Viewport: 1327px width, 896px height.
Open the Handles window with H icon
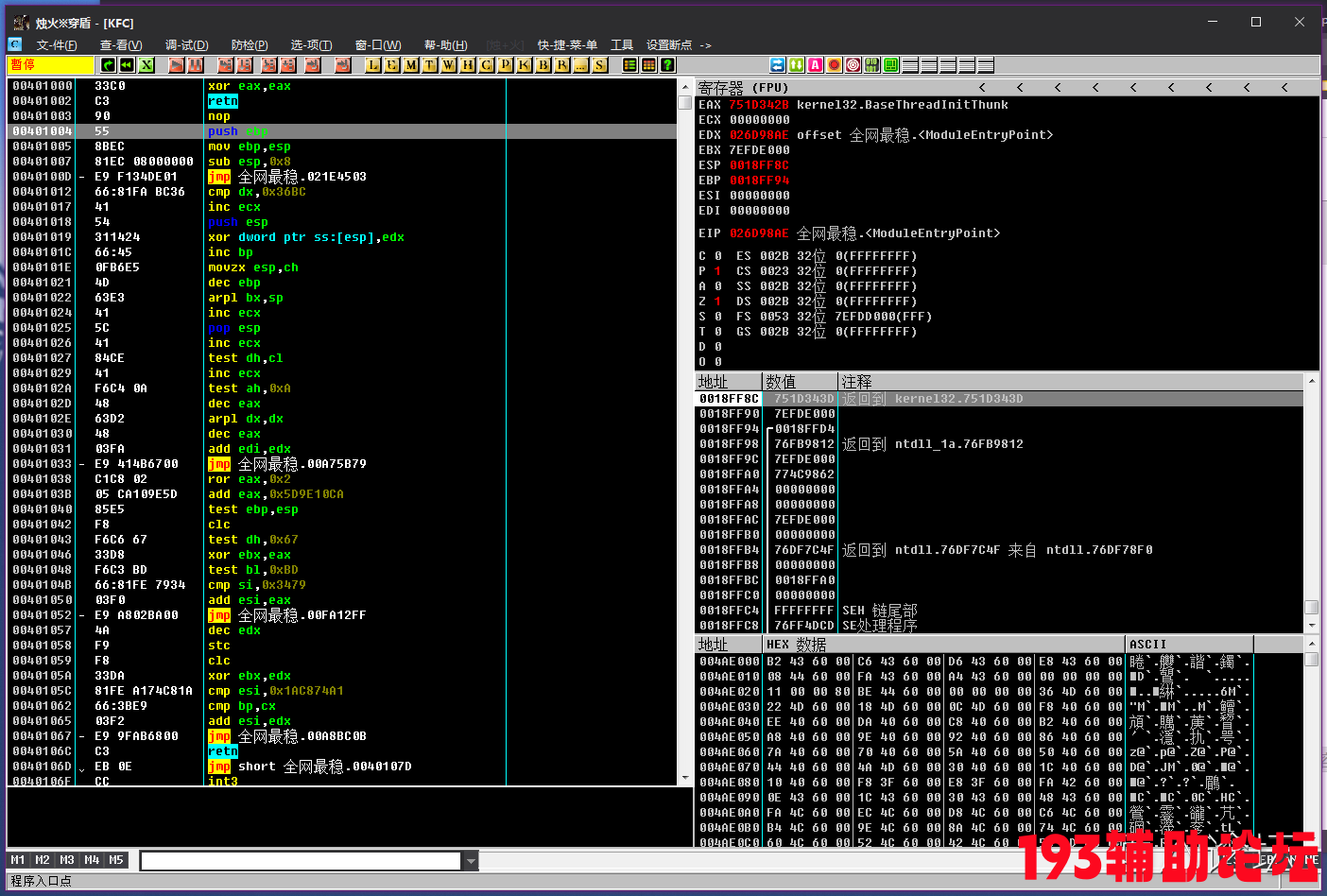click(468, 65)
